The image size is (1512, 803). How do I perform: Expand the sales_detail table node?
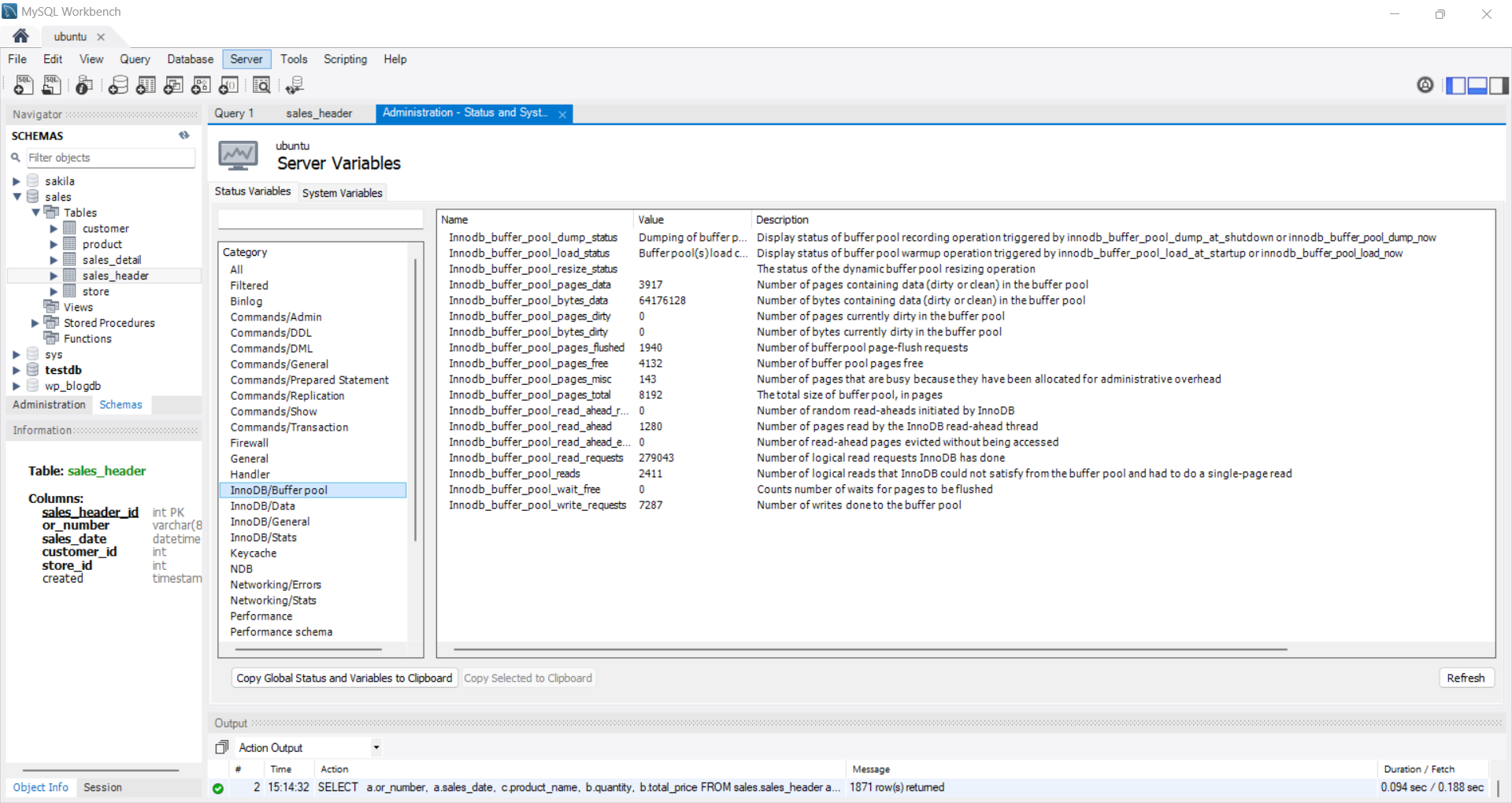pyautogui.click(x=54, y=260)
